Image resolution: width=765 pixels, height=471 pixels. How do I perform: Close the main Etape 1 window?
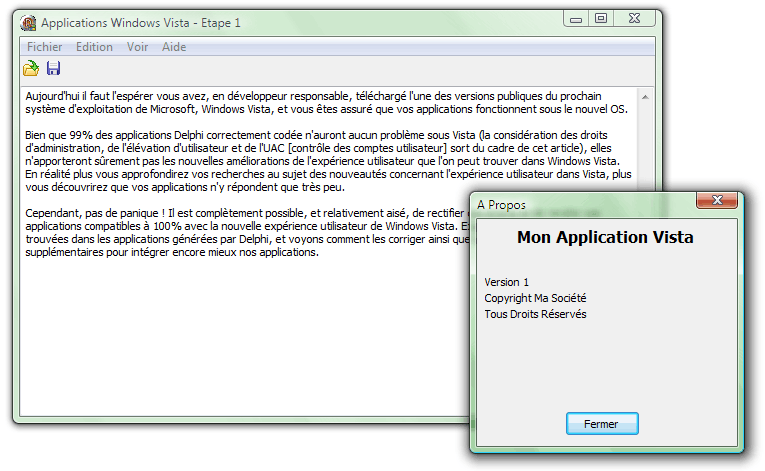637,18
